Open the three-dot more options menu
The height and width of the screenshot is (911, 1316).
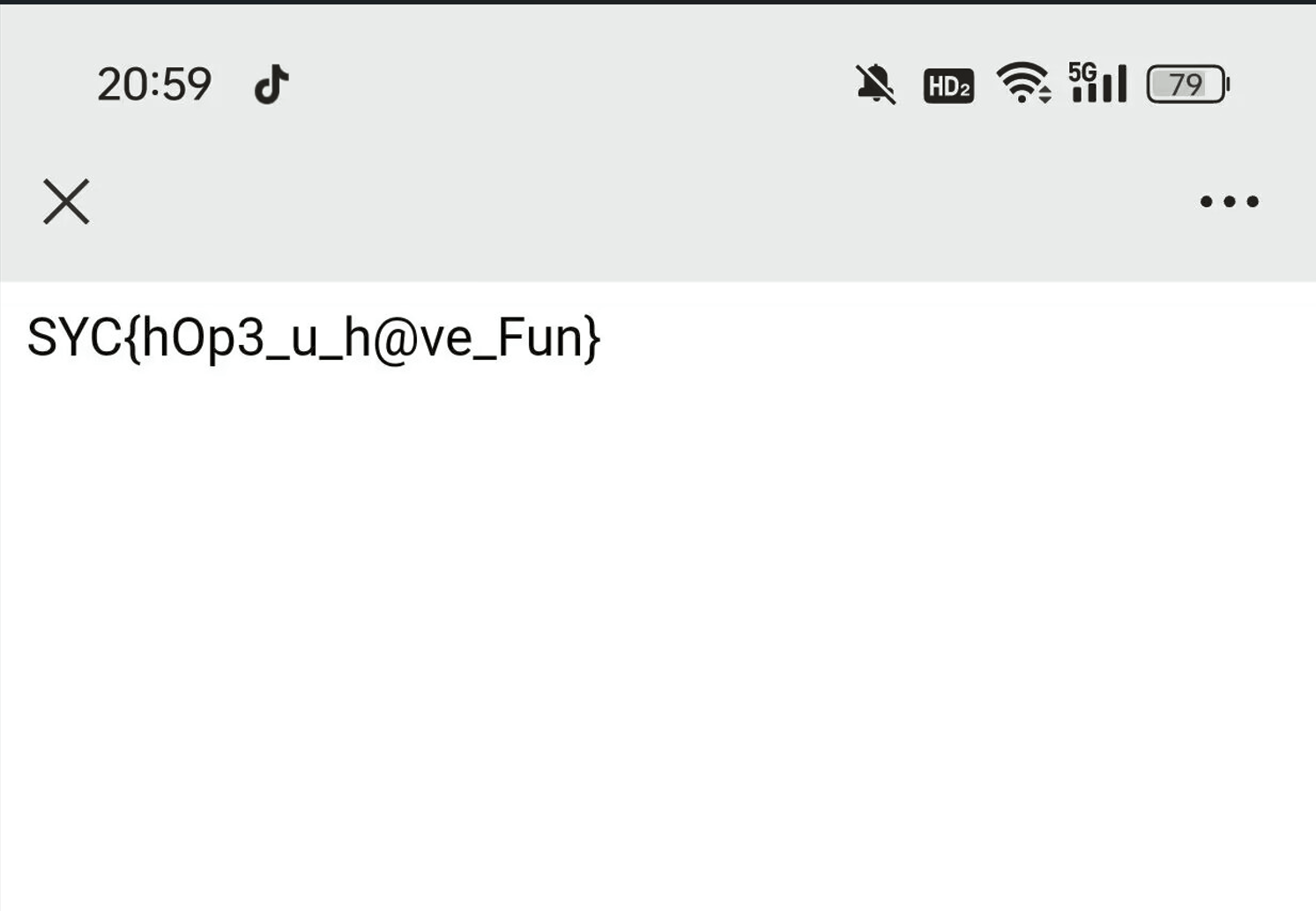(1229, 202)
